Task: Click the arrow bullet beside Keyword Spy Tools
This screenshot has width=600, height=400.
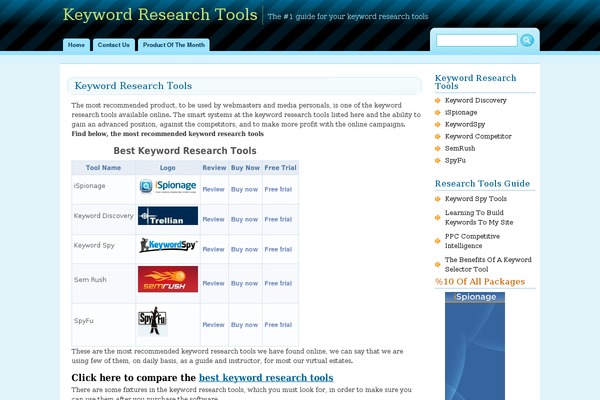Action: click(438, 199)
